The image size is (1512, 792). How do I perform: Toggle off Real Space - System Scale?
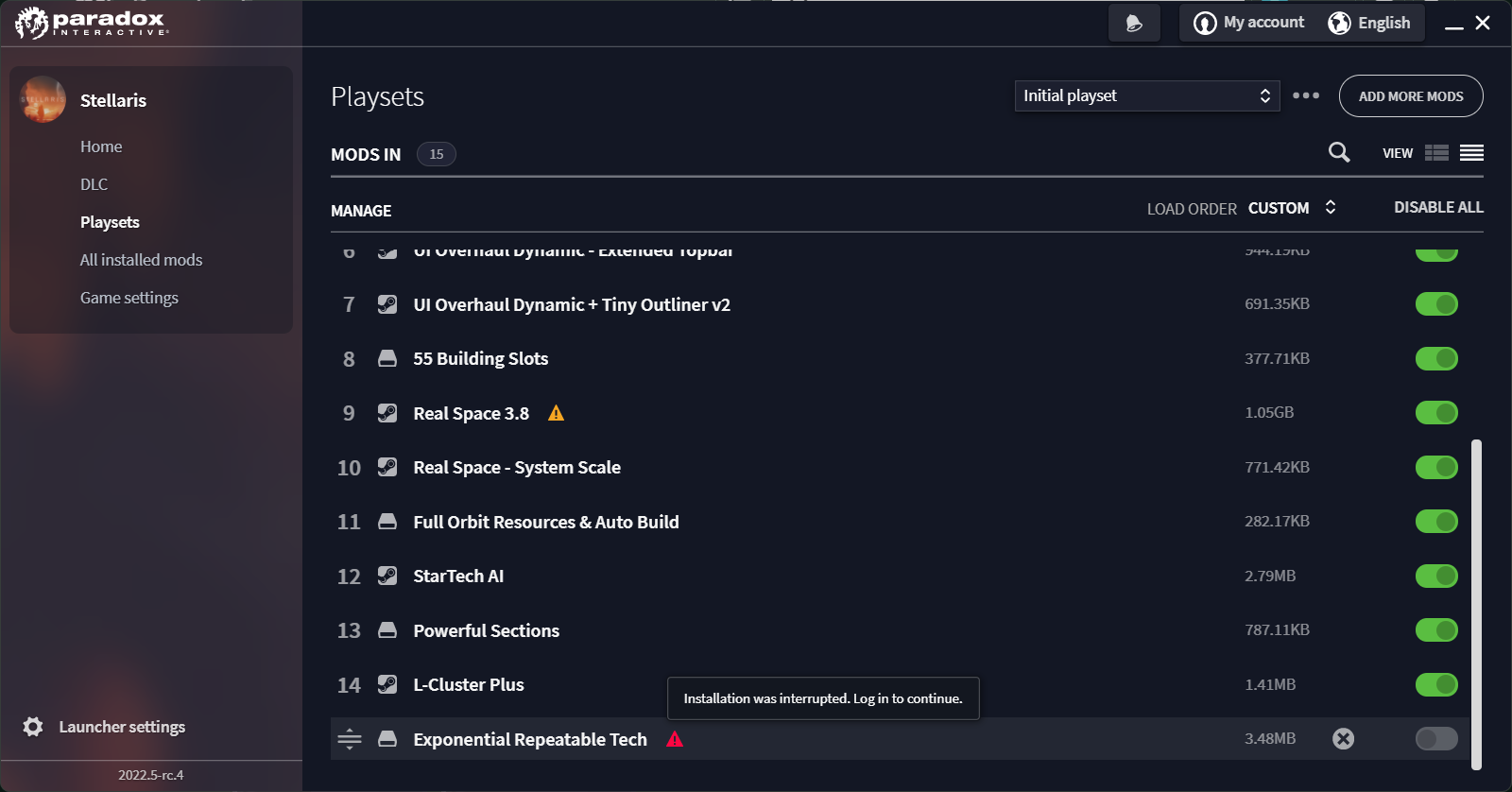tap(1436, 467)
